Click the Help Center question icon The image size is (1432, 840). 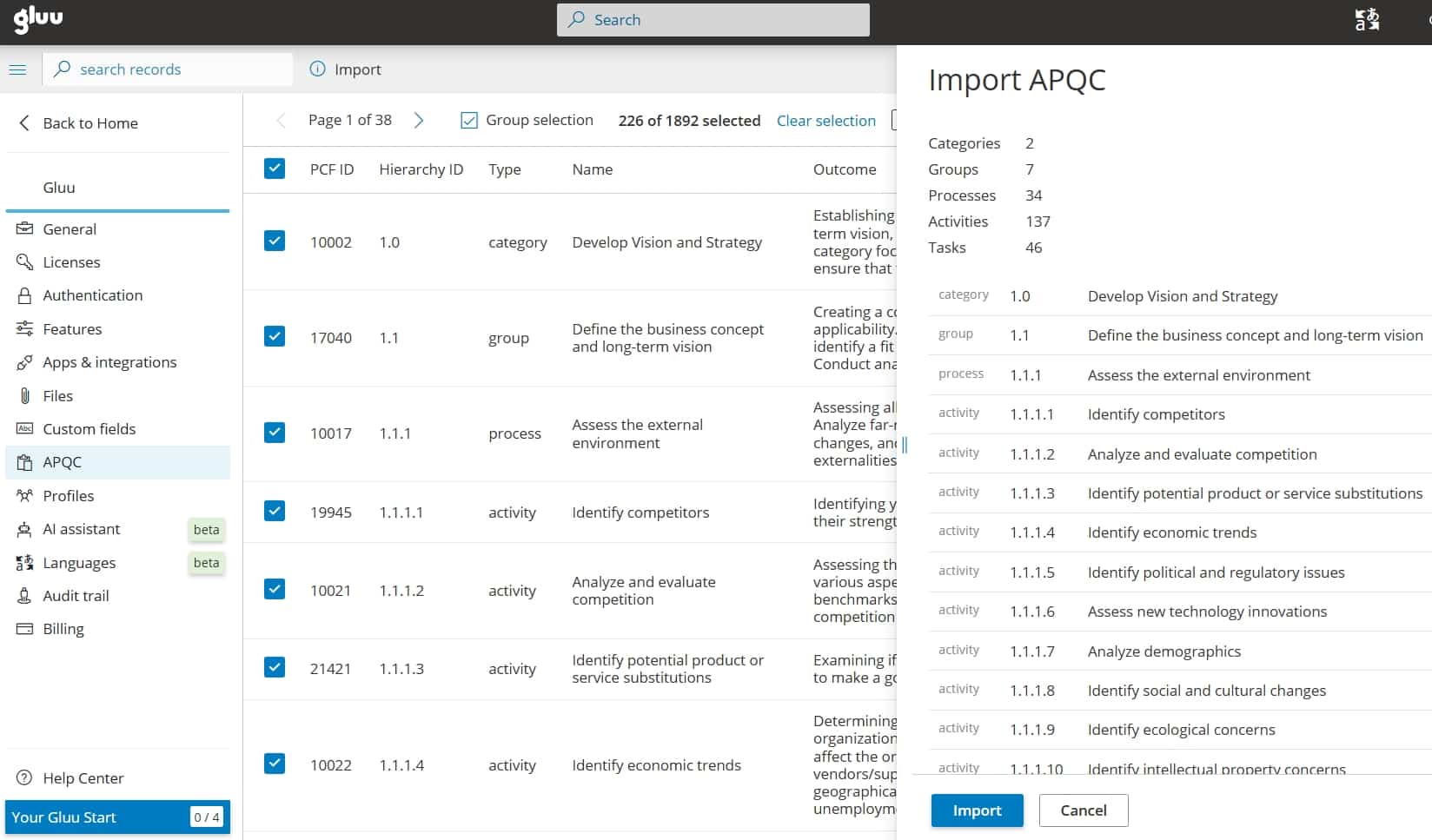(x=24, y=778)
